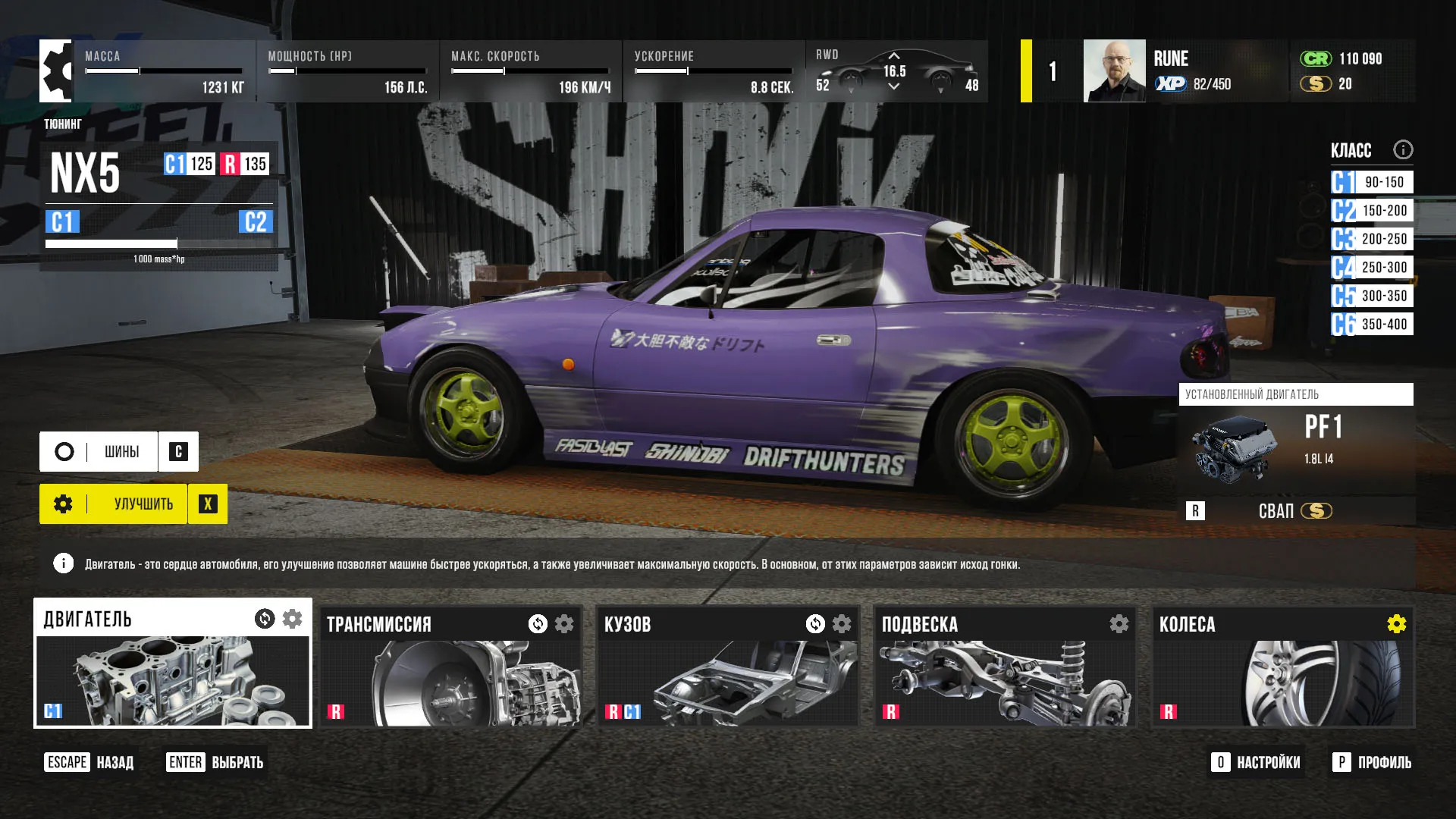Click the C1 to C2 class progress bar
This screenshot has width=1456, height=819.
coord(158,243)
